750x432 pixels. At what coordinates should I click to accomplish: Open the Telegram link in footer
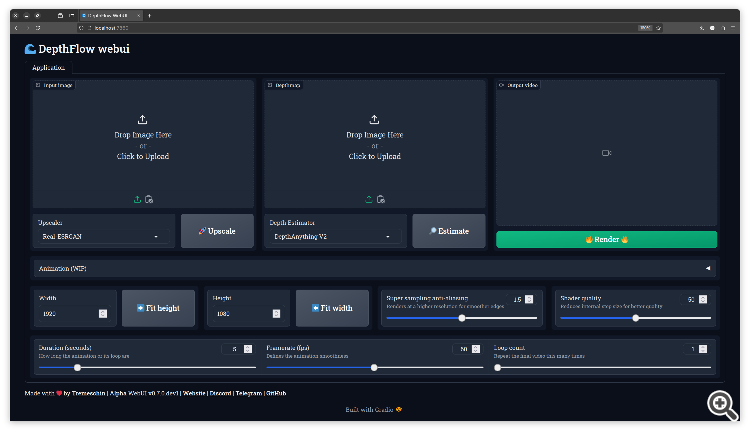[249, 393]
